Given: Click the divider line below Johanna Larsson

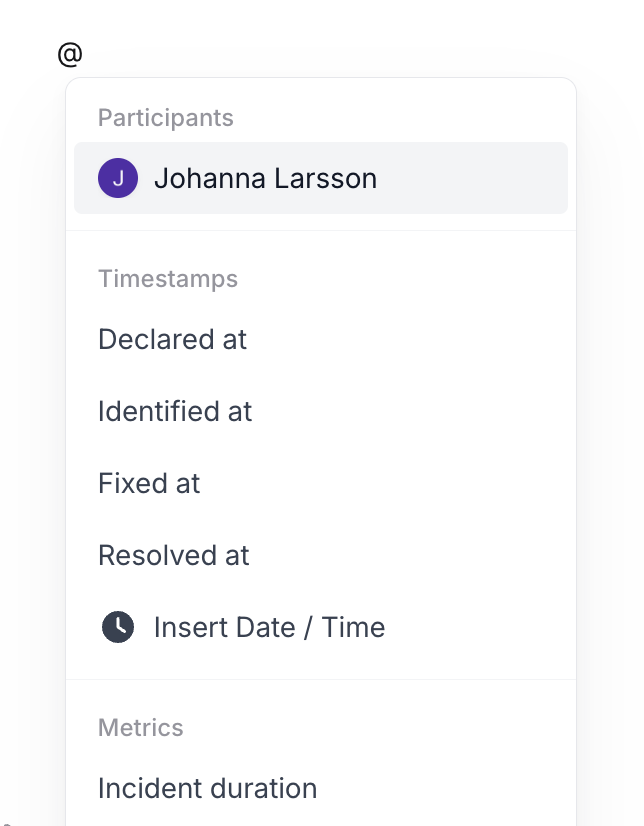Looking at the screenshot, I should [320, 231].
